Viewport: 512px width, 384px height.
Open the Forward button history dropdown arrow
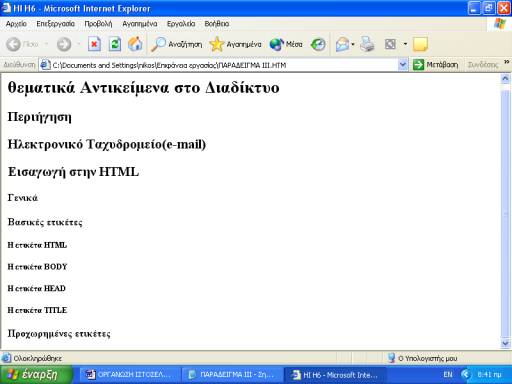(79, 44)
